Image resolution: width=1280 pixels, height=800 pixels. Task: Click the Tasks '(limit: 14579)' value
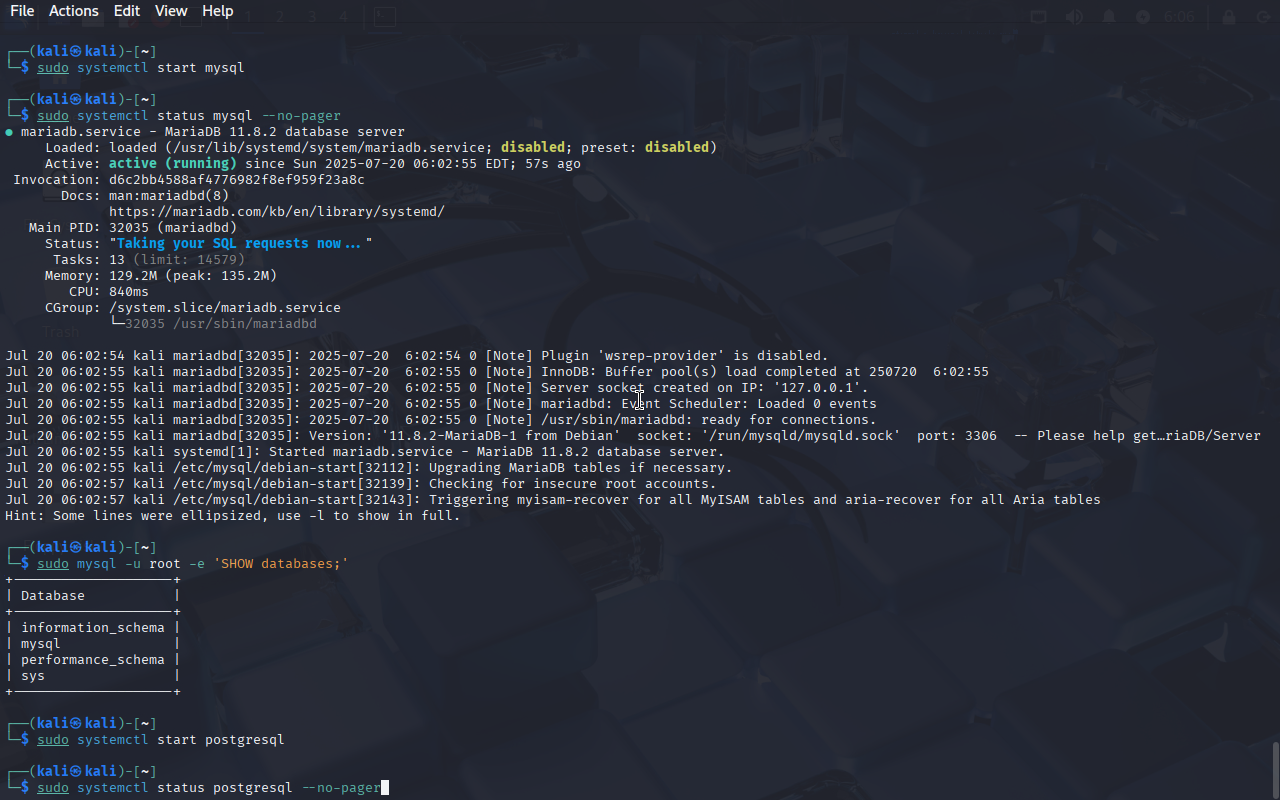coord(189,260)
